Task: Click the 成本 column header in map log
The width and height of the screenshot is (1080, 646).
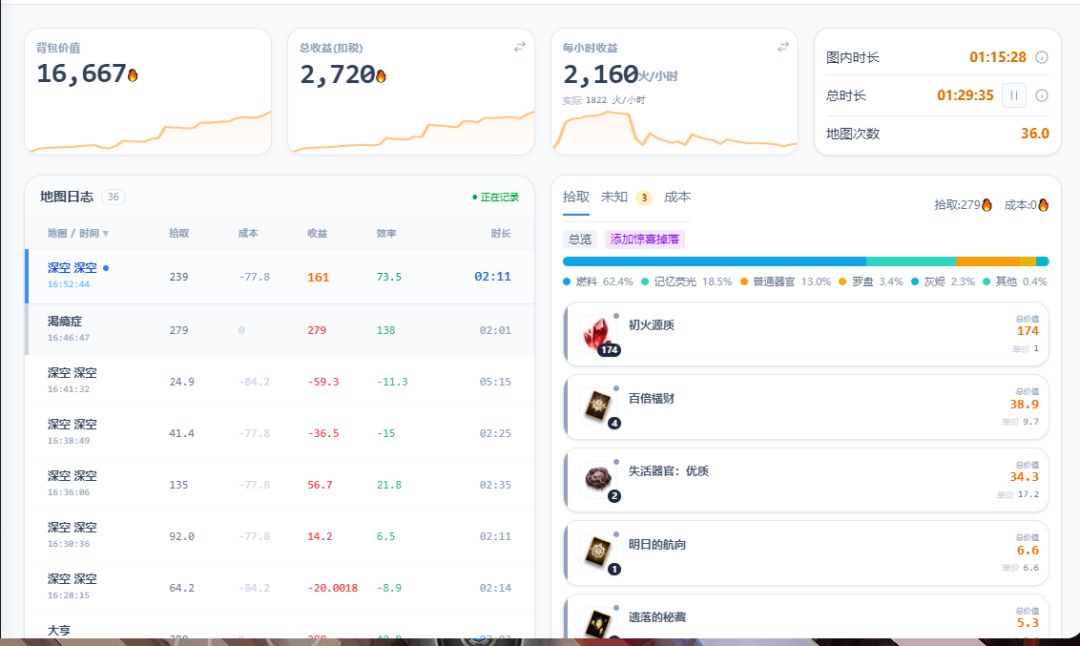Action: 248,233
